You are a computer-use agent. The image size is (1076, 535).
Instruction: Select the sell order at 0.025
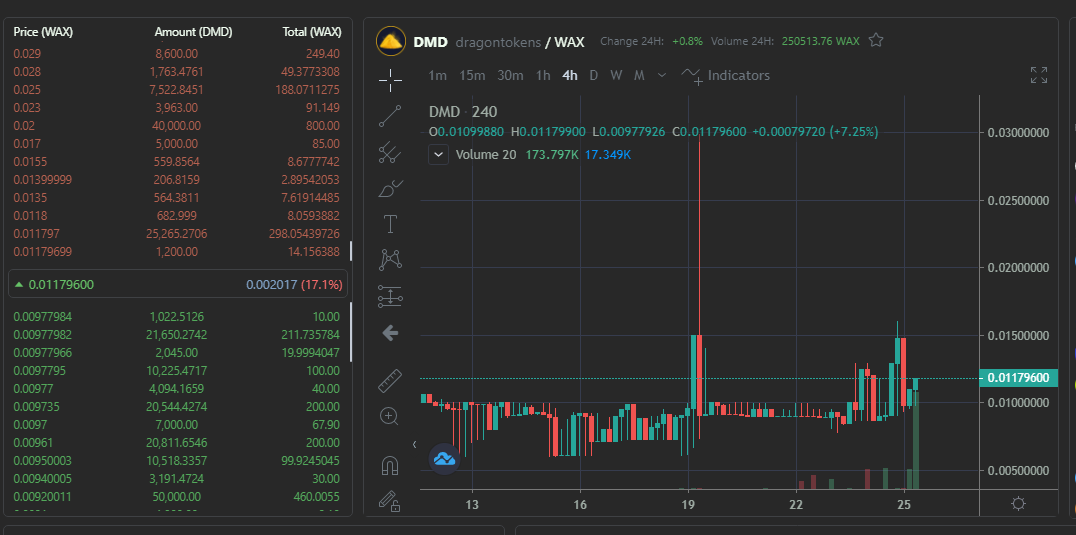click(x=178, y=90)
